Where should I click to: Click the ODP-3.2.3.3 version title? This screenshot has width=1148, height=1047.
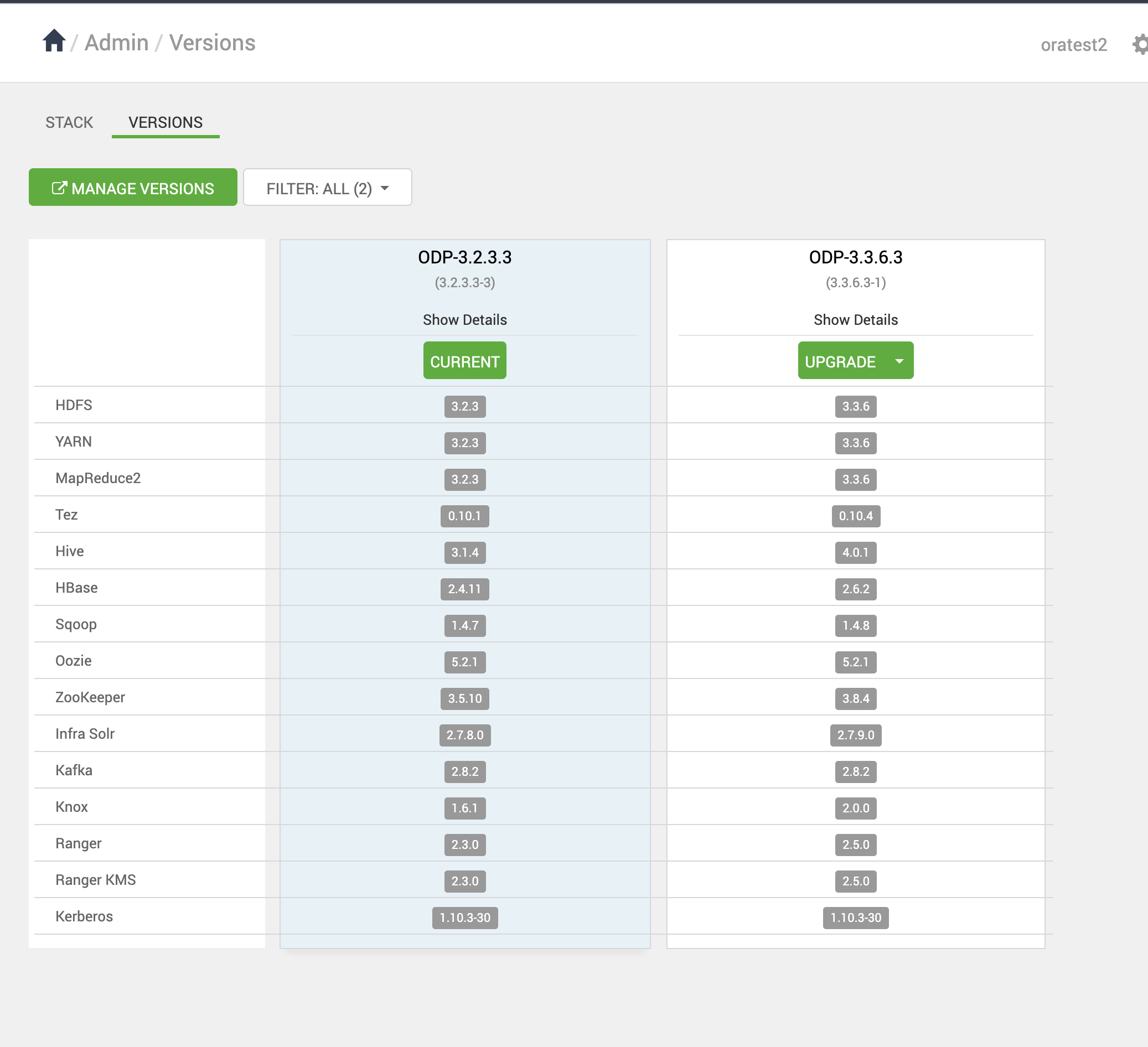pyautogui.click(x=464, y=257)
